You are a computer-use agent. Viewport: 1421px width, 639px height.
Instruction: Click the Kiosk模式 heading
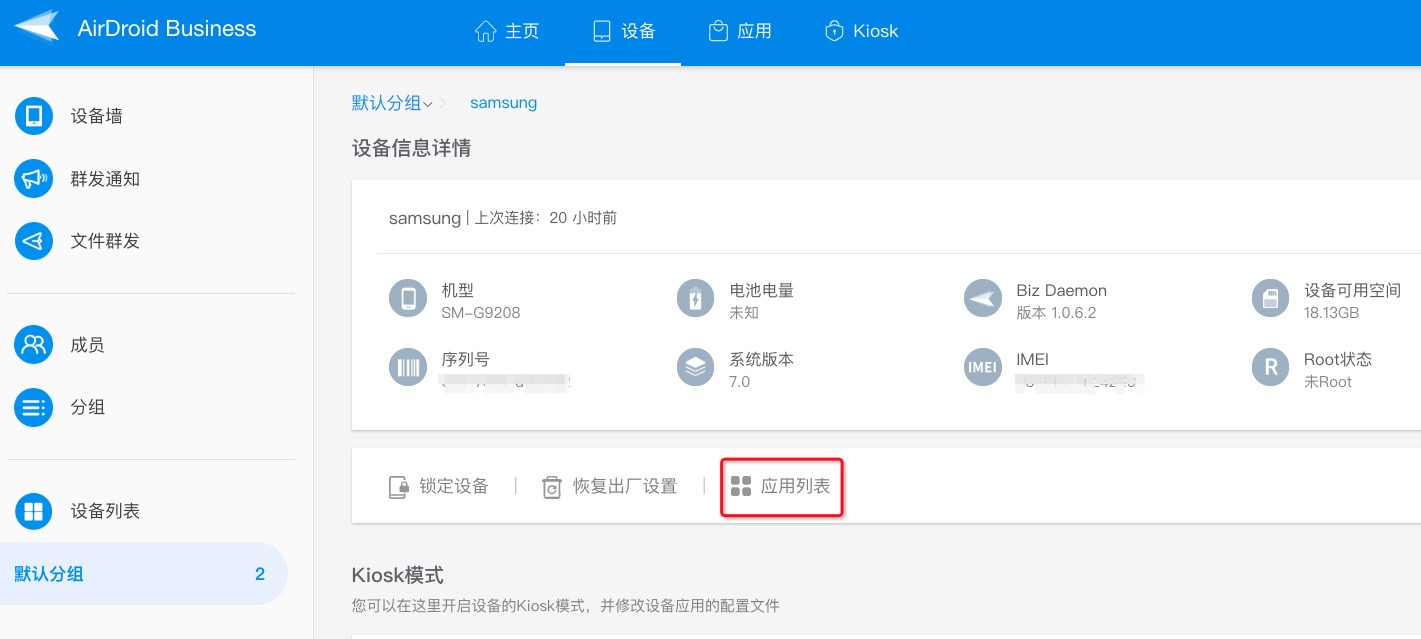click(398, 575)
